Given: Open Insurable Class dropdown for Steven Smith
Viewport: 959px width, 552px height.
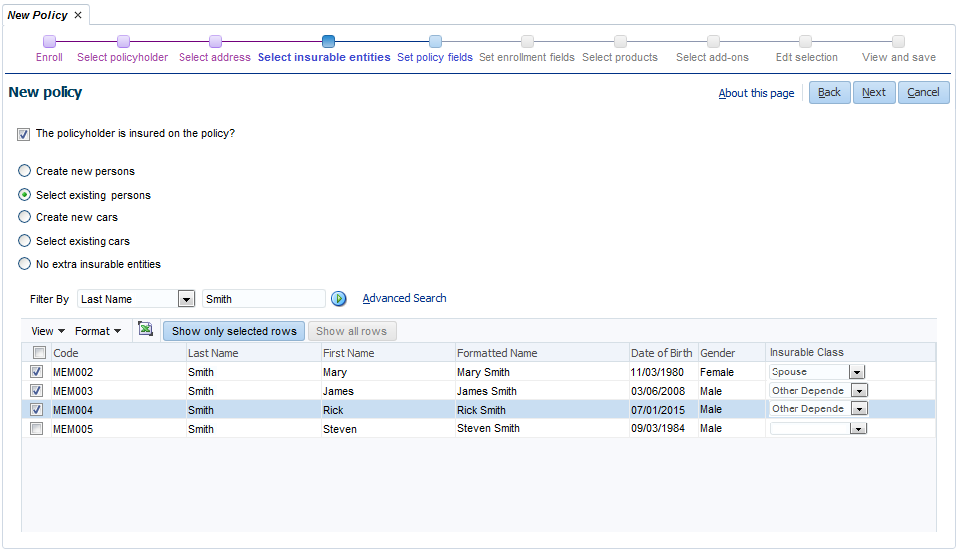Looking at the screenshot, I should pos(858,429).
